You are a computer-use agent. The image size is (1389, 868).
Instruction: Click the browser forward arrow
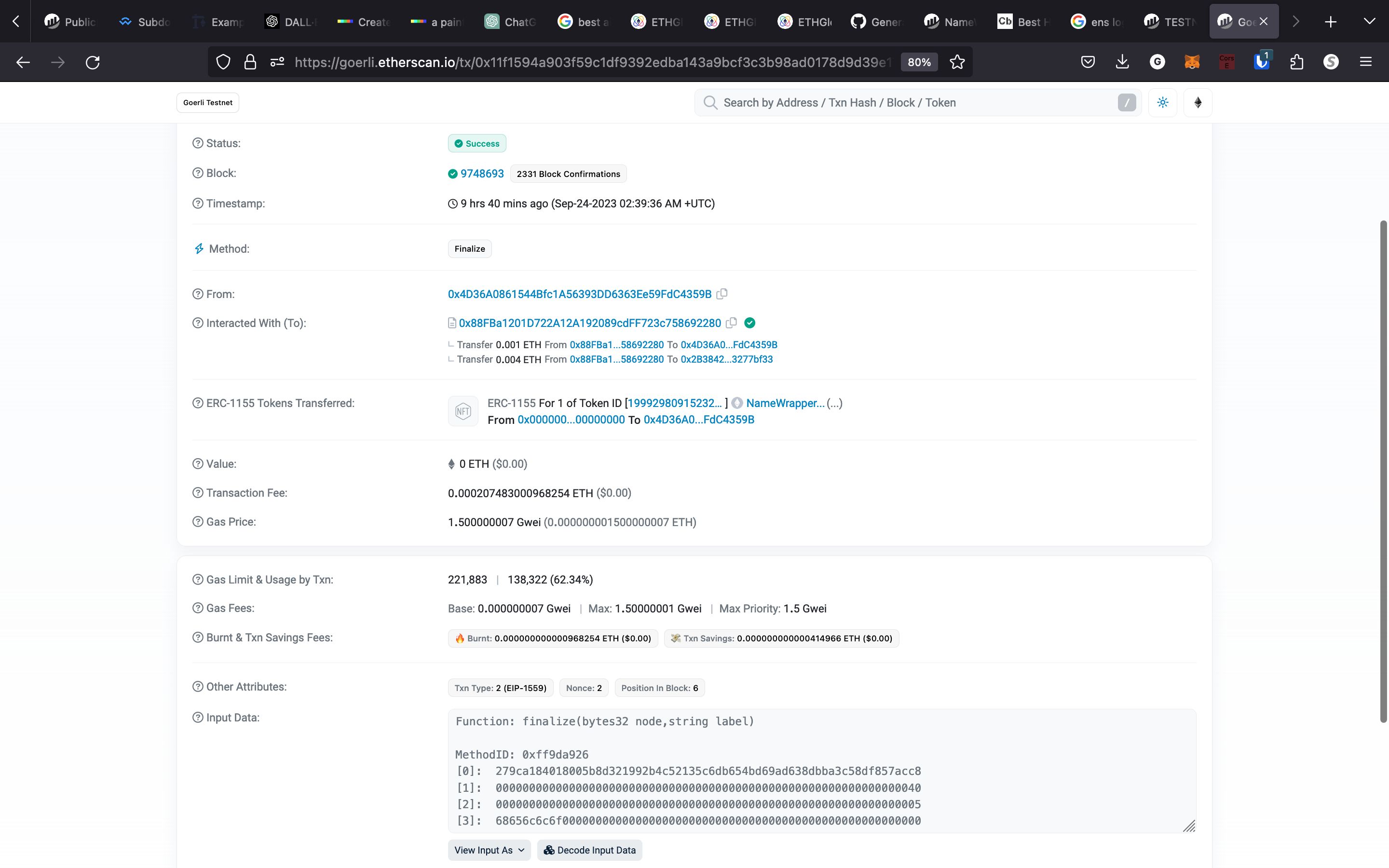pyautogui.click(x=58, y=62)
